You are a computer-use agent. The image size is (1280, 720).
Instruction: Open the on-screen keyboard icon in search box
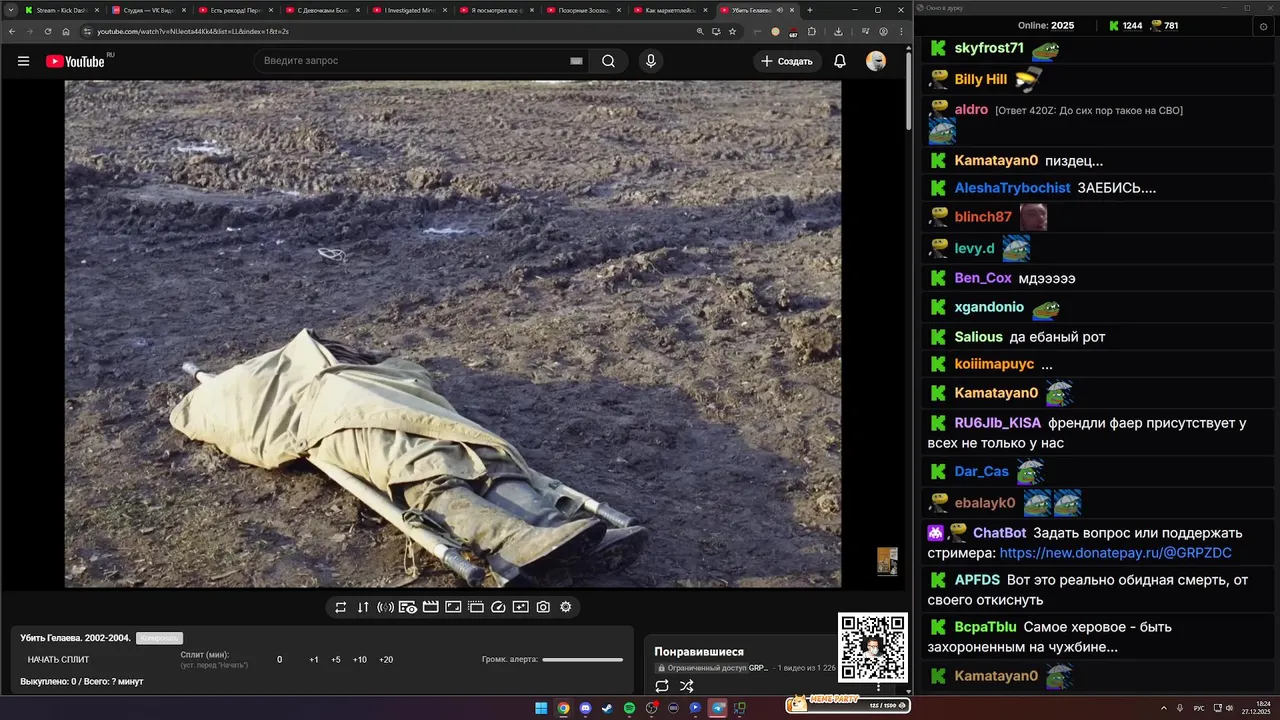coord(576,61)
